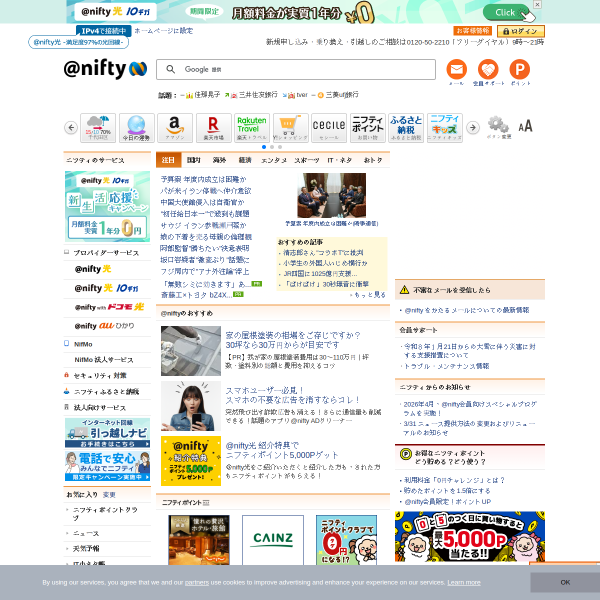
Task: Click the 電話で安心 campaign banner
Action: (107, 466)
